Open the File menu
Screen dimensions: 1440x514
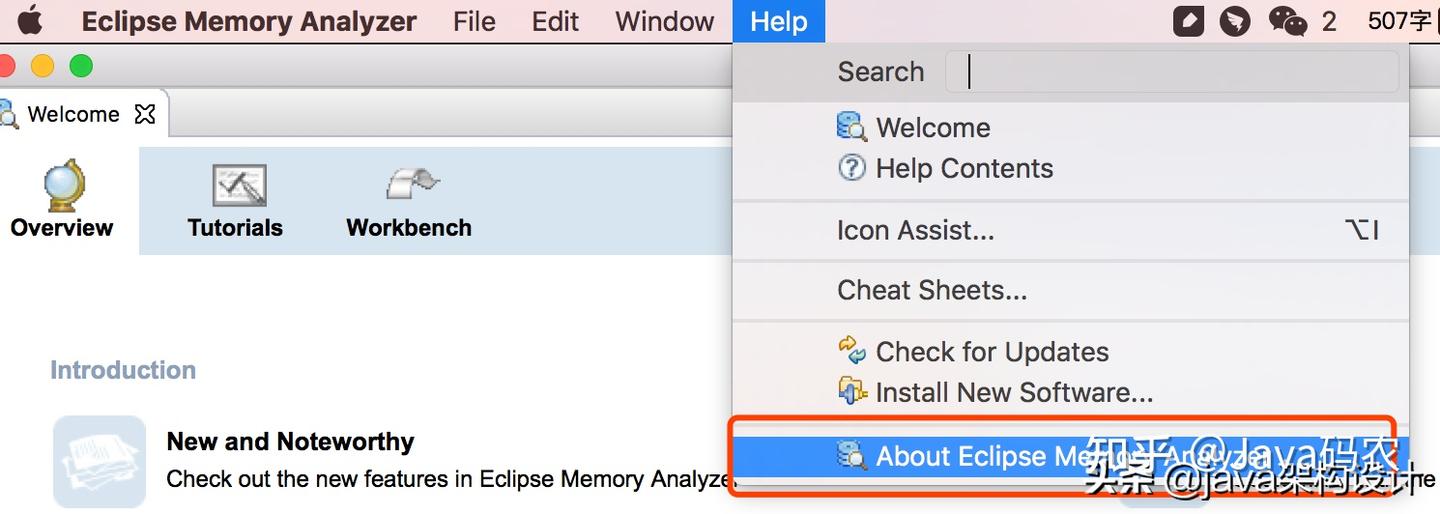tap(474, 21)
